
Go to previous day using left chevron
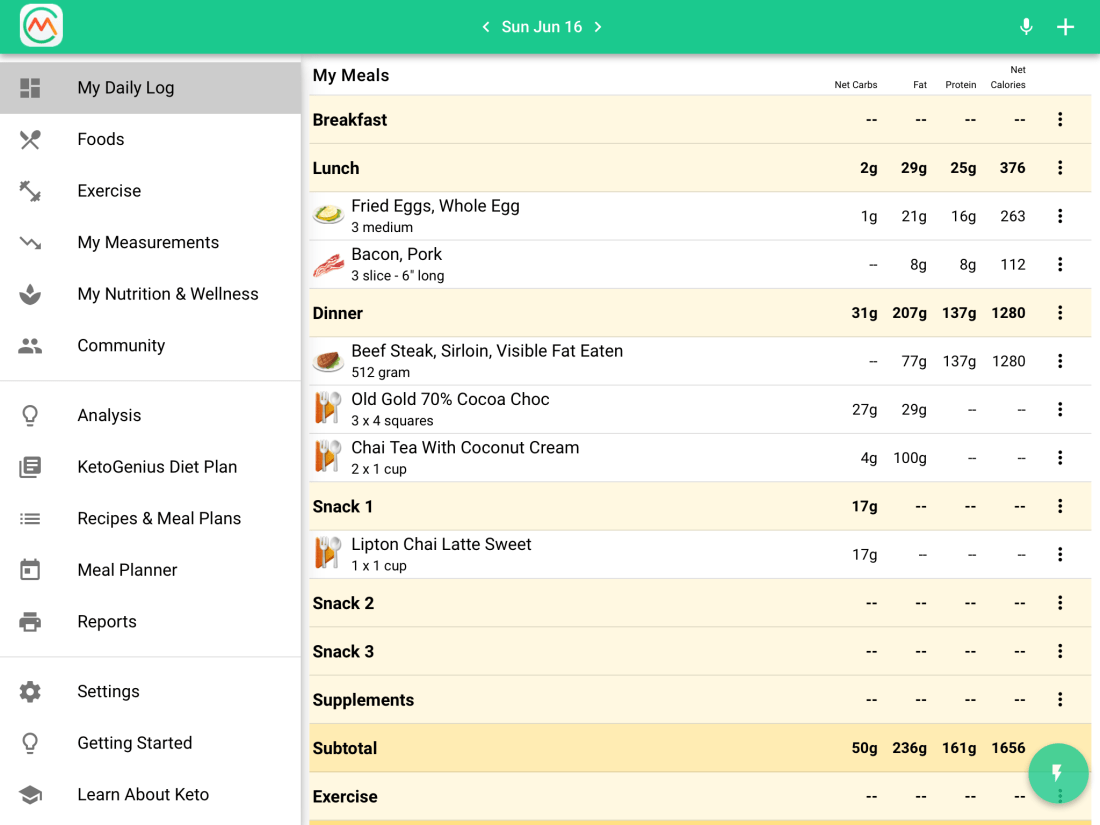pos(486,27)
